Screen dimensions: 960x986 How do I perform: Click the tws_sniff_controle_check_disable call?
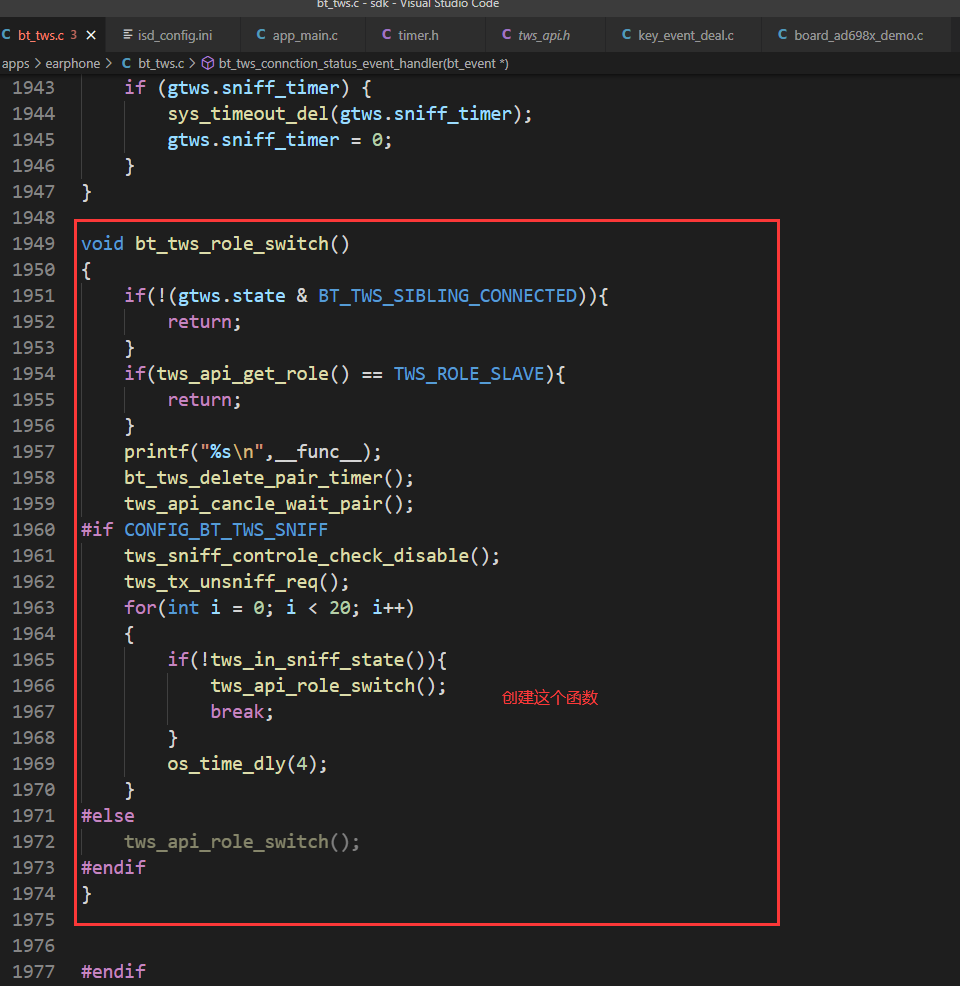click(x=297, y=556)
